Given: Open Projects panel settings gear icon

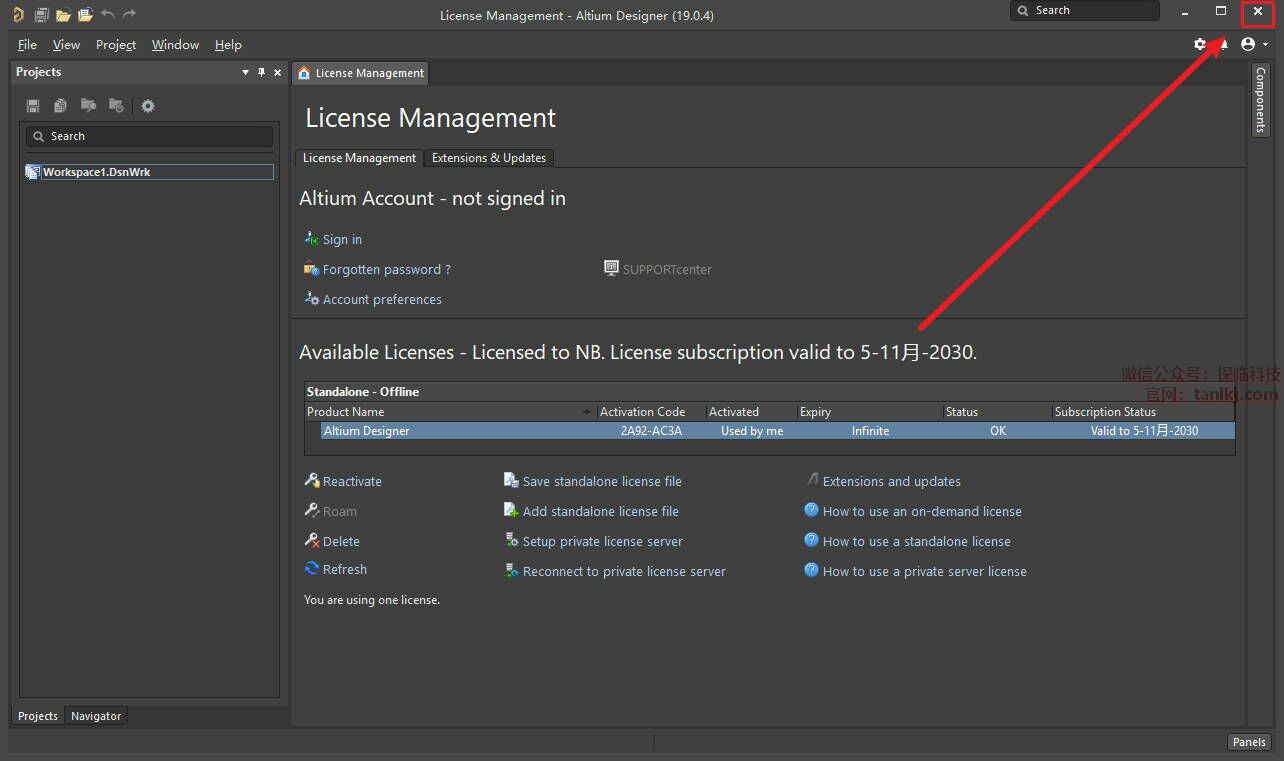Looking at the screenshot, I should click(x=148, y=106).
